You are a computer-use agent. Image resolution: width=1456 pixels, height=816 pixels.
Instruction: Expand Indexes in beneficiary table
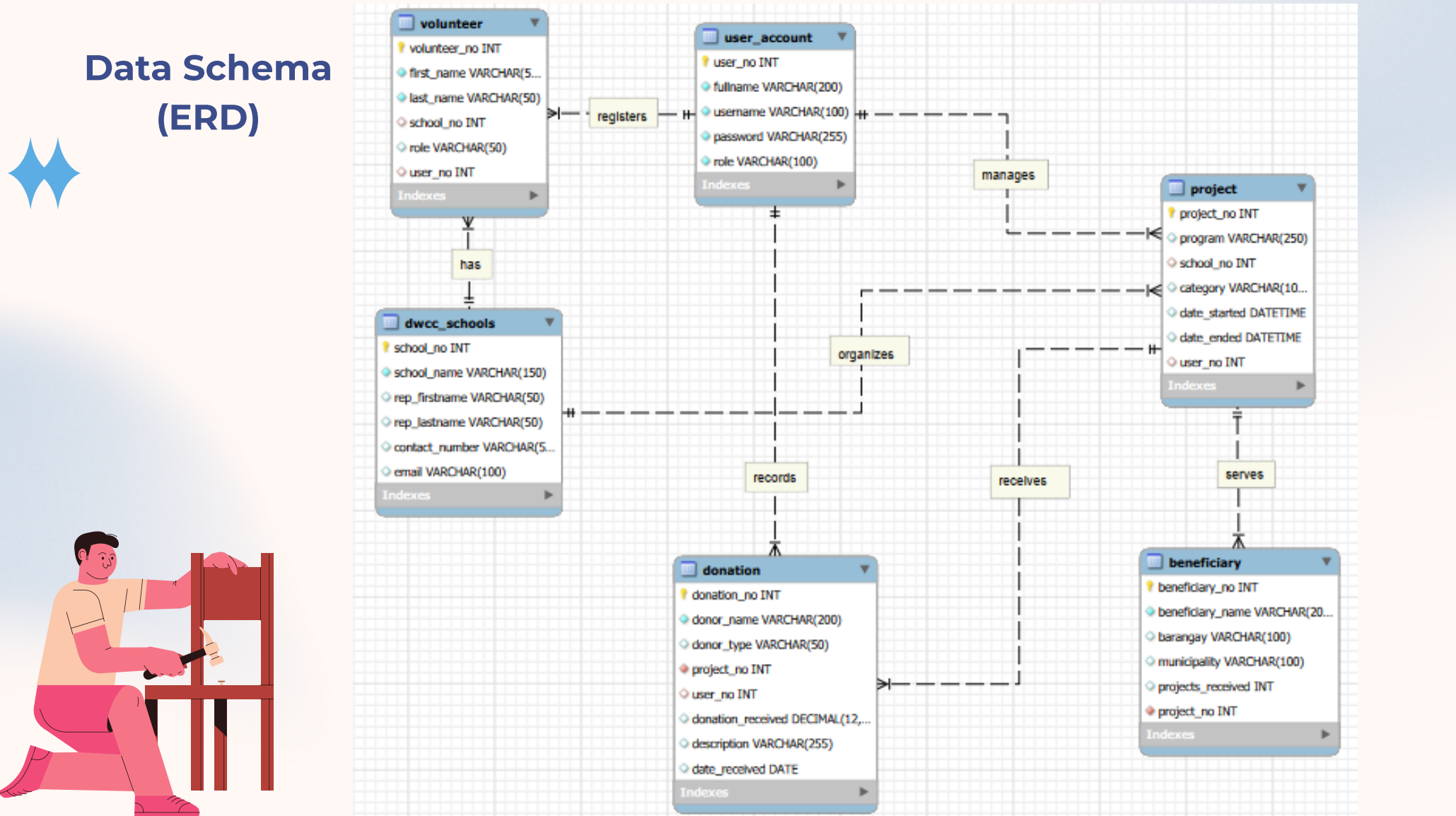point(1325,735)
